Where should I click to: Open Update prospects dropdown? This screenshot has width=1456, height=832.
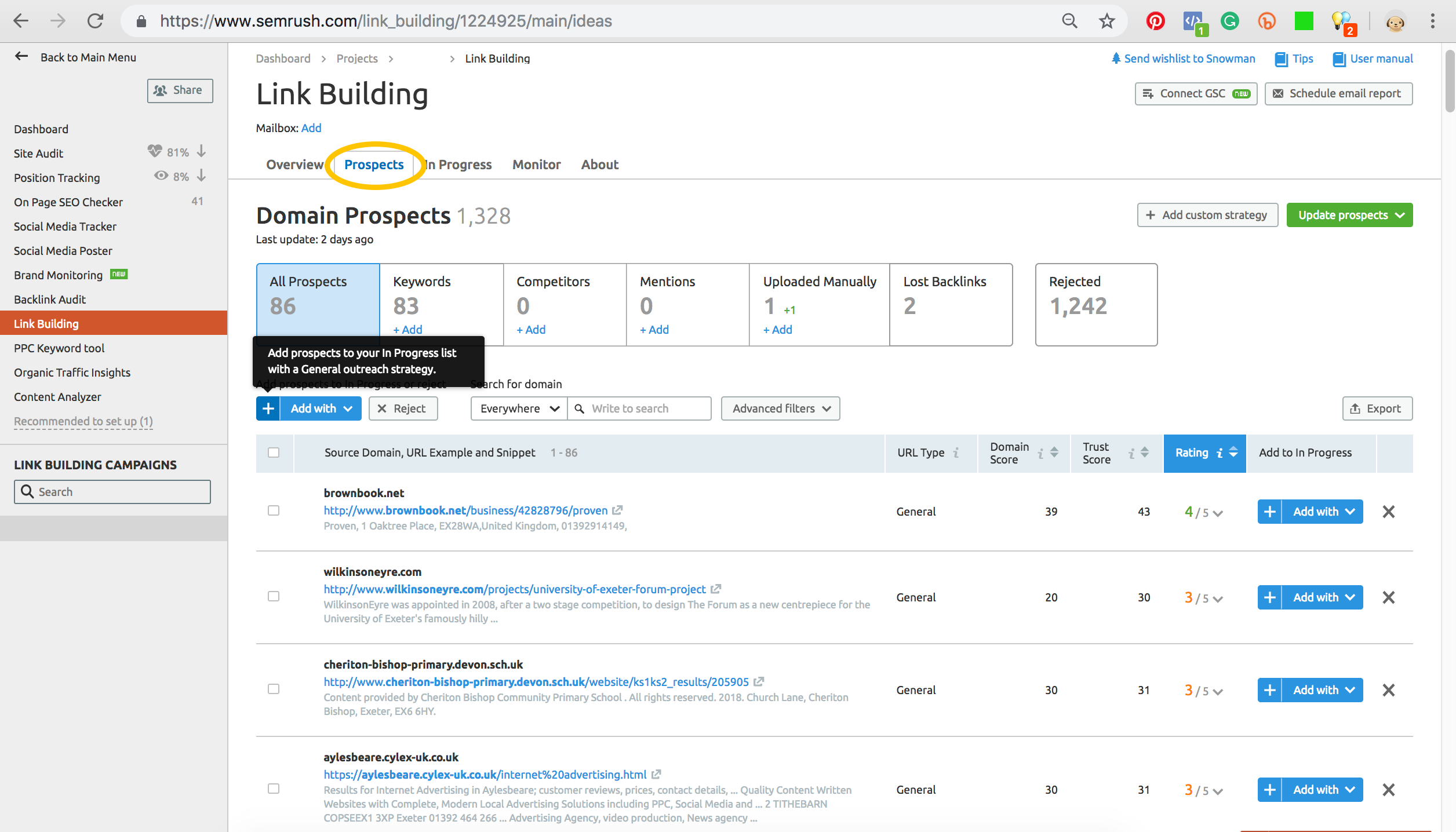(1349, 215)
